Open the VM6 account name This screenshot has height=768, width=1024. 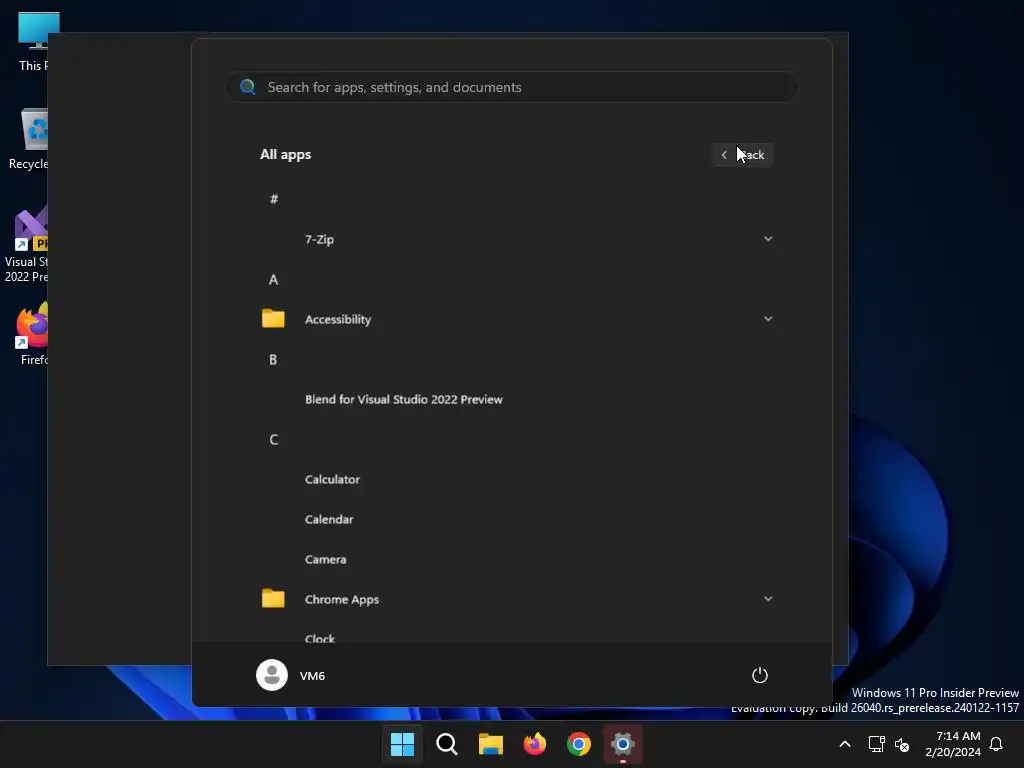coord(312,675)
